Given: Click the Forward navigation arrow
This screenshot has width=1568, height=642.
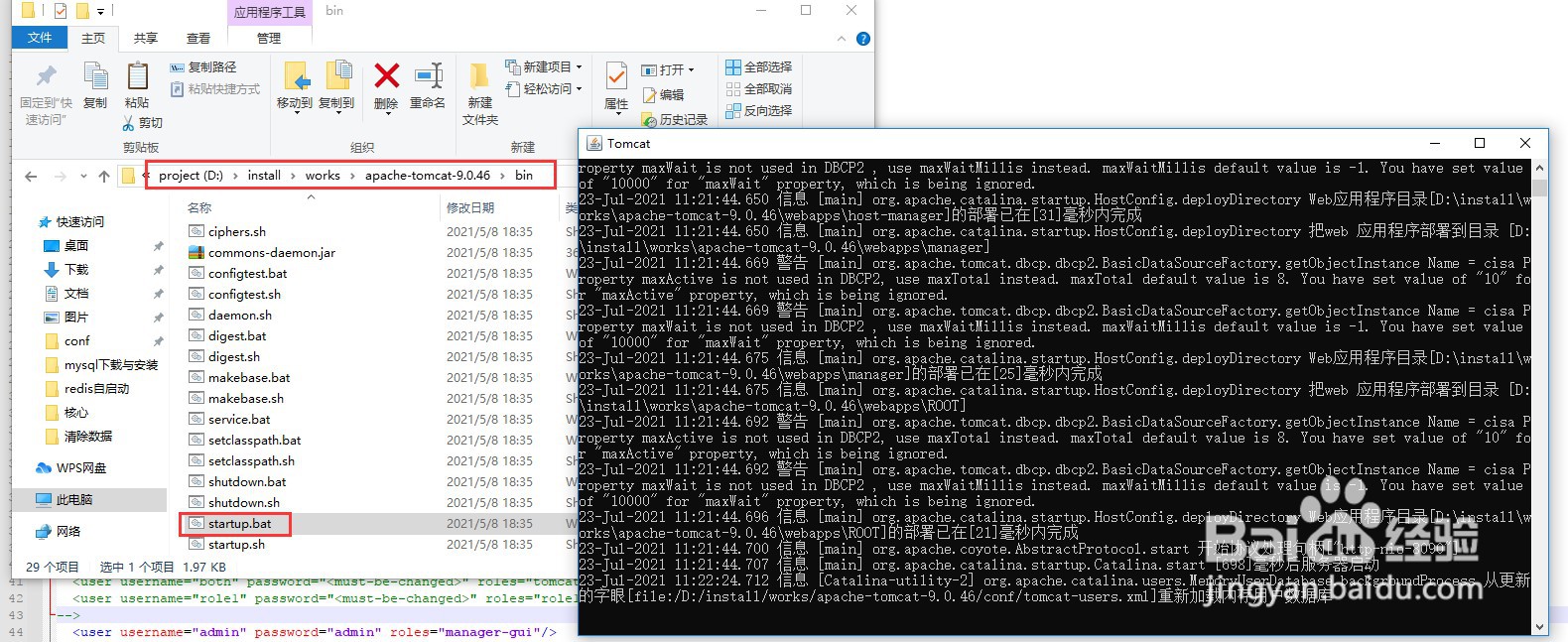Looking at the screenshot, I should coord(61,177).
